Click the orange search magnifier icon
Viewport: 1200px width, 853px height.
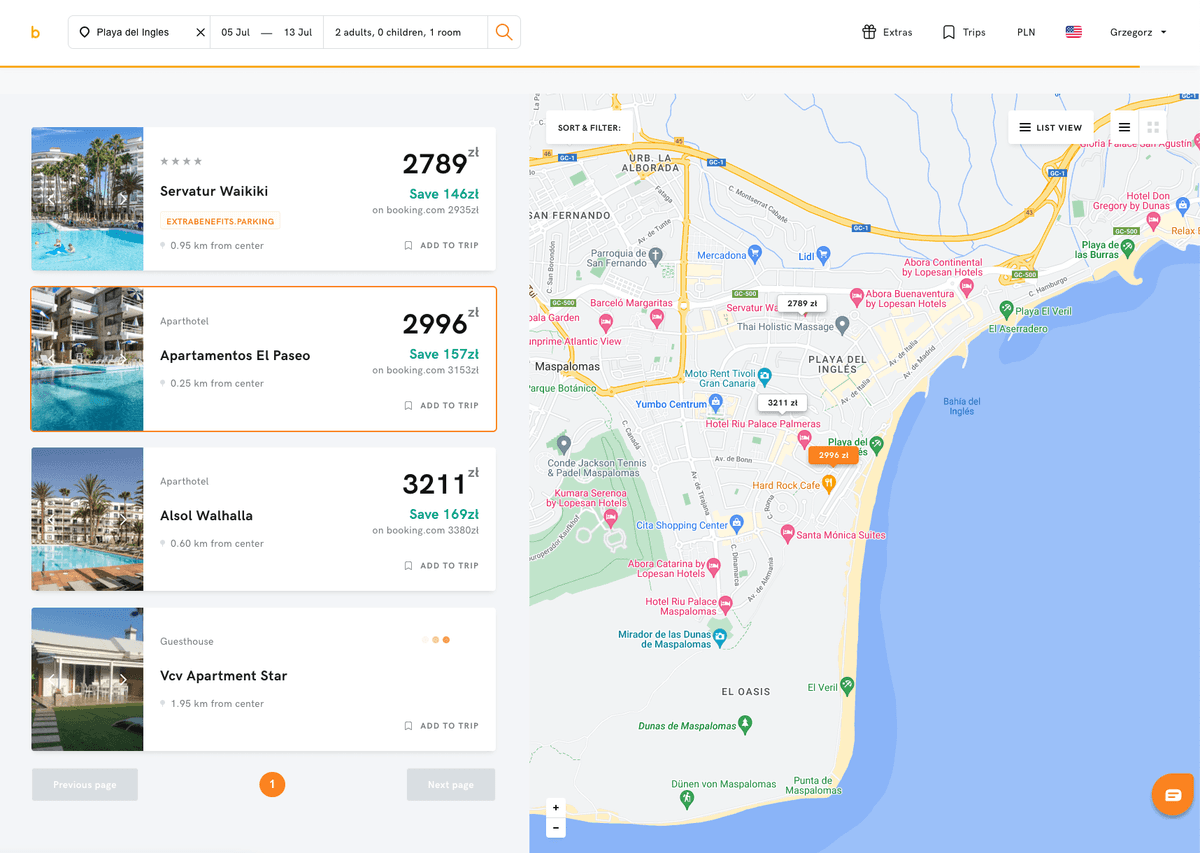pyautogui.click(x=504, y=32)
